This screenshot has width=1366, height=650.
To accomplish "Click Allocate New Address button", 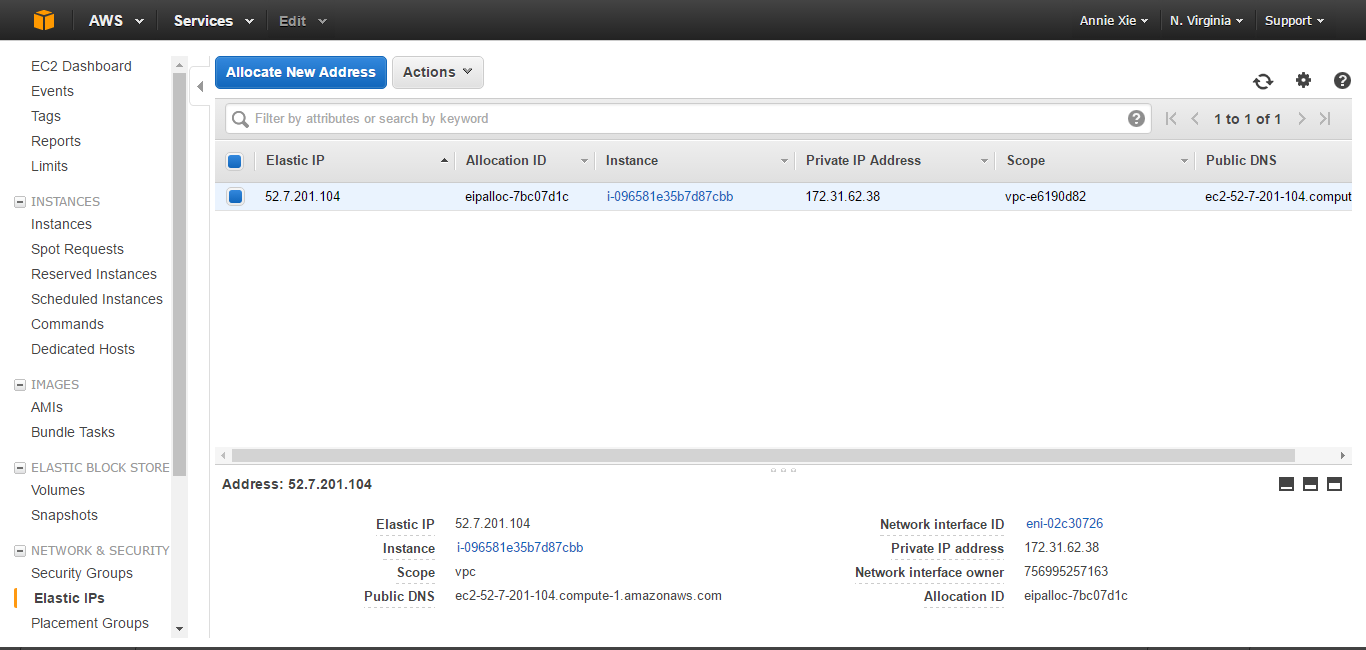I will coord(301,72).
